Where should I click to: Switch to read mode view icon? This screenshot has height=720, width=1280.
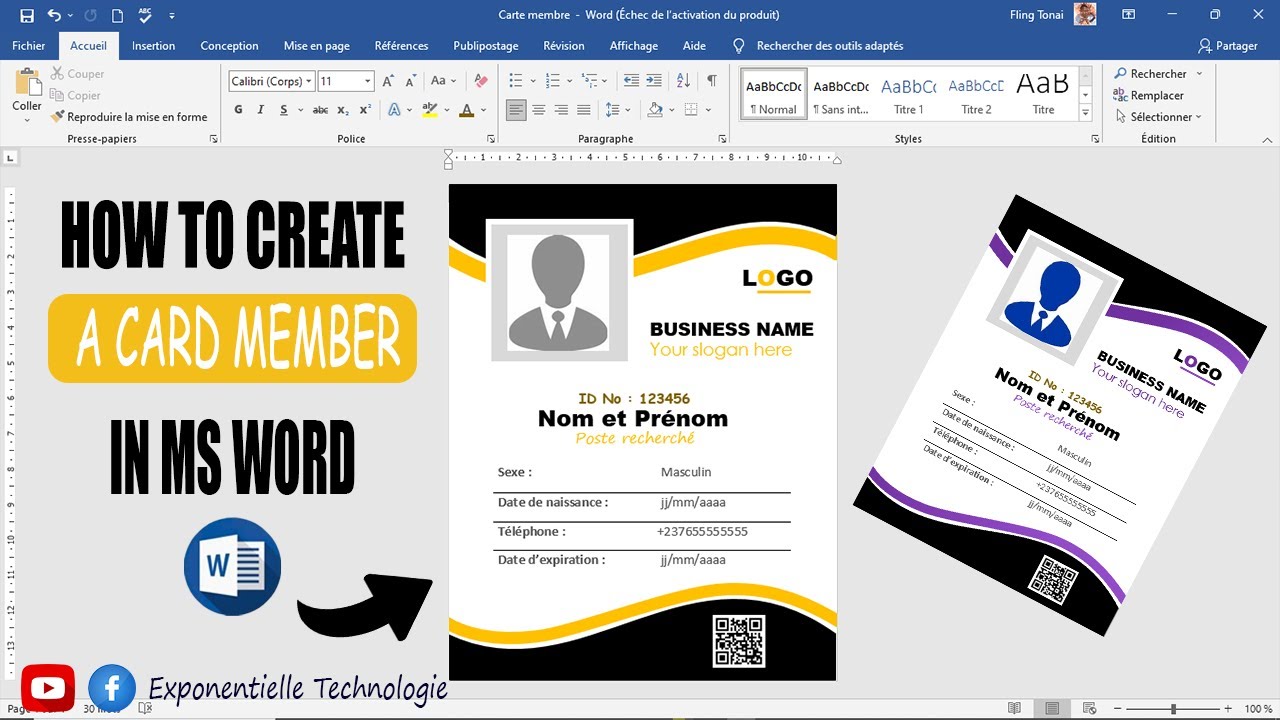point(1015,708)
